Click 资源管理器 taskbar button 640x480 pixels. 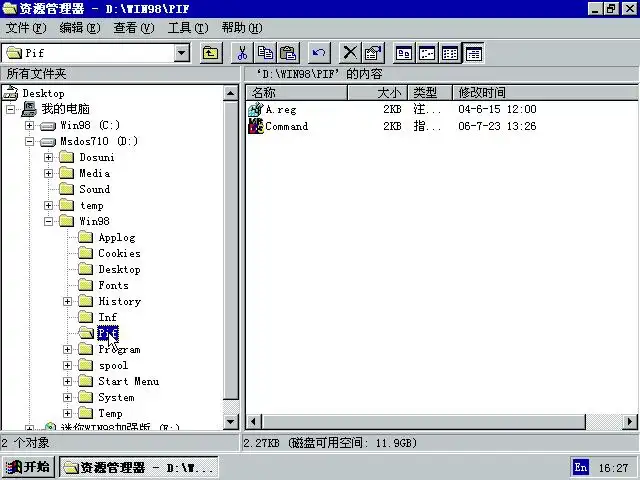tap(139, 467)
